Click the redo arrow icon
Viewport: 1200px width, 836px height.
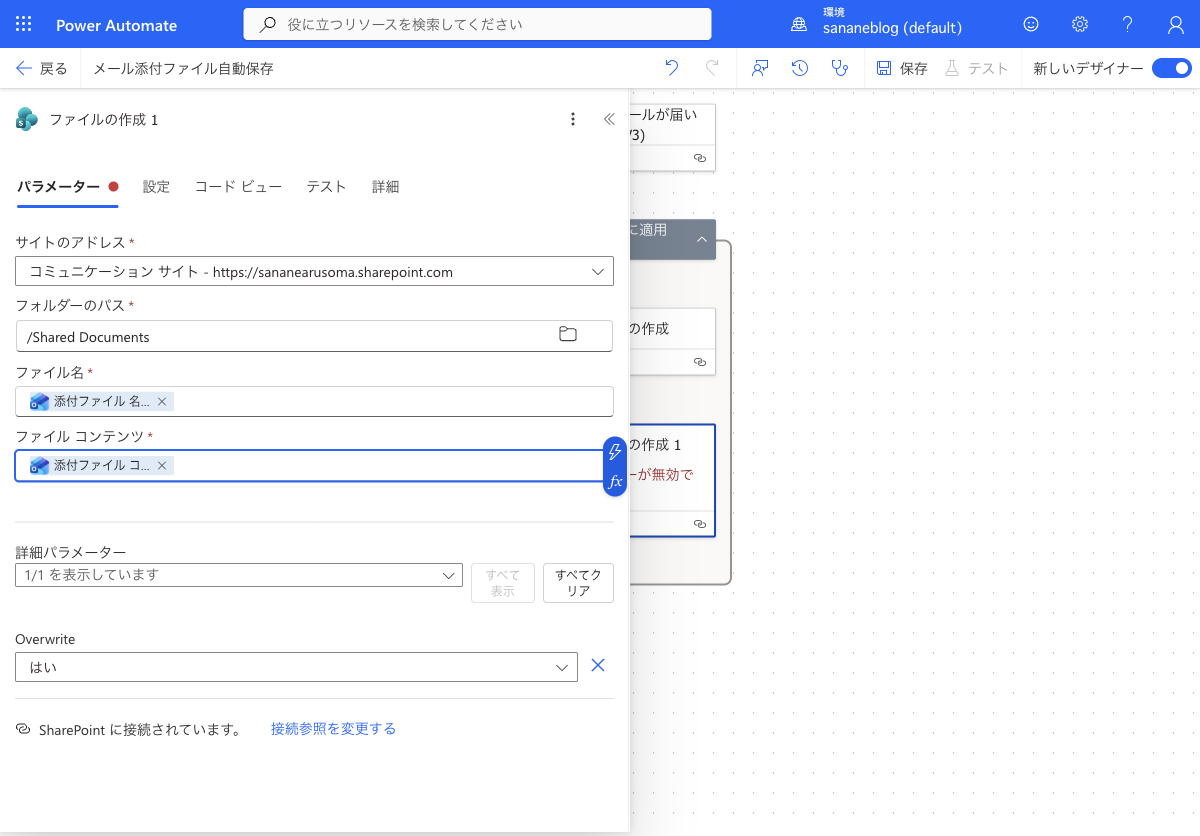[712, 68]
